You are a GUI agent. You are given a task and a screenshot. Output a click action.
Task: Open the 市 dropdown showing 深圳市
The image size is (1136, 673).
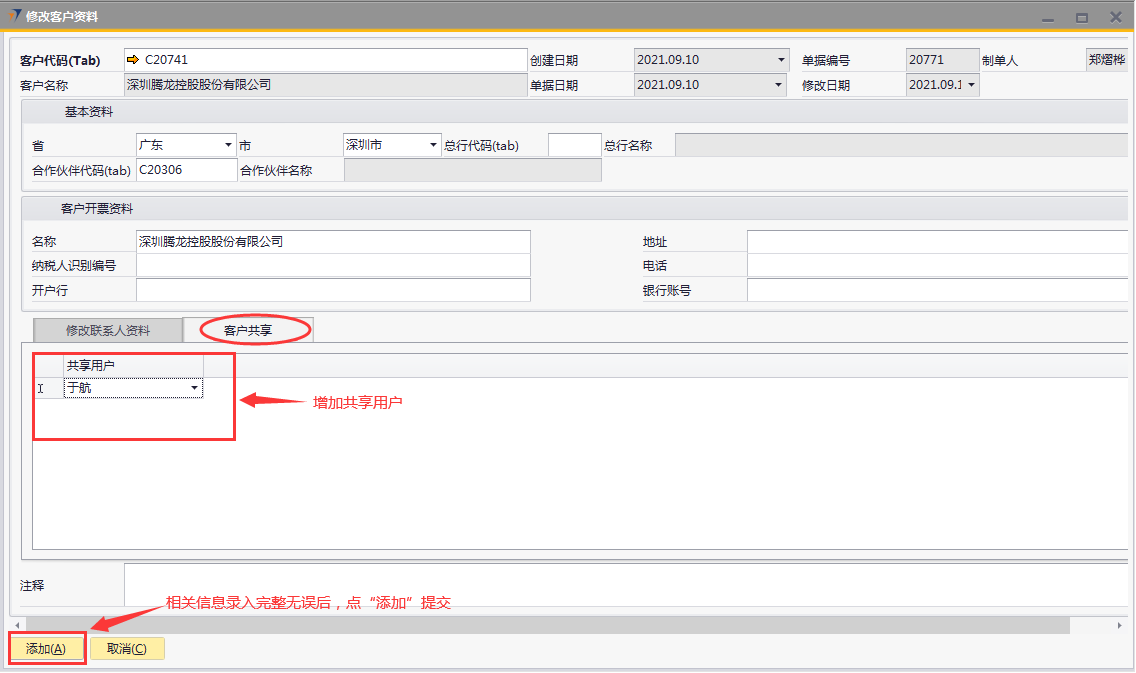coord(434,145)
